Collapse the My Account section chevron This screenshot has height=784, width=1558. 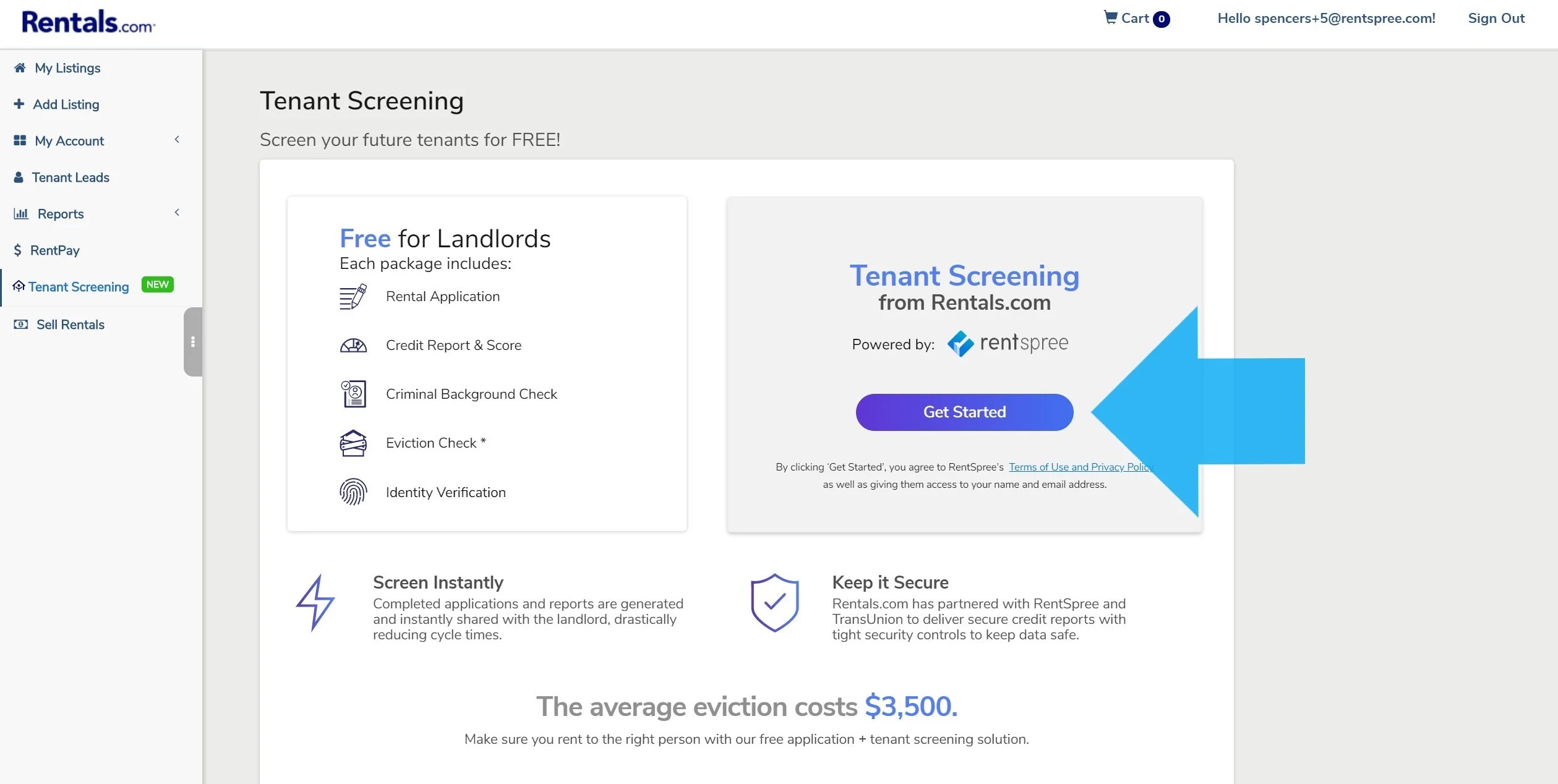pos(177,140)
